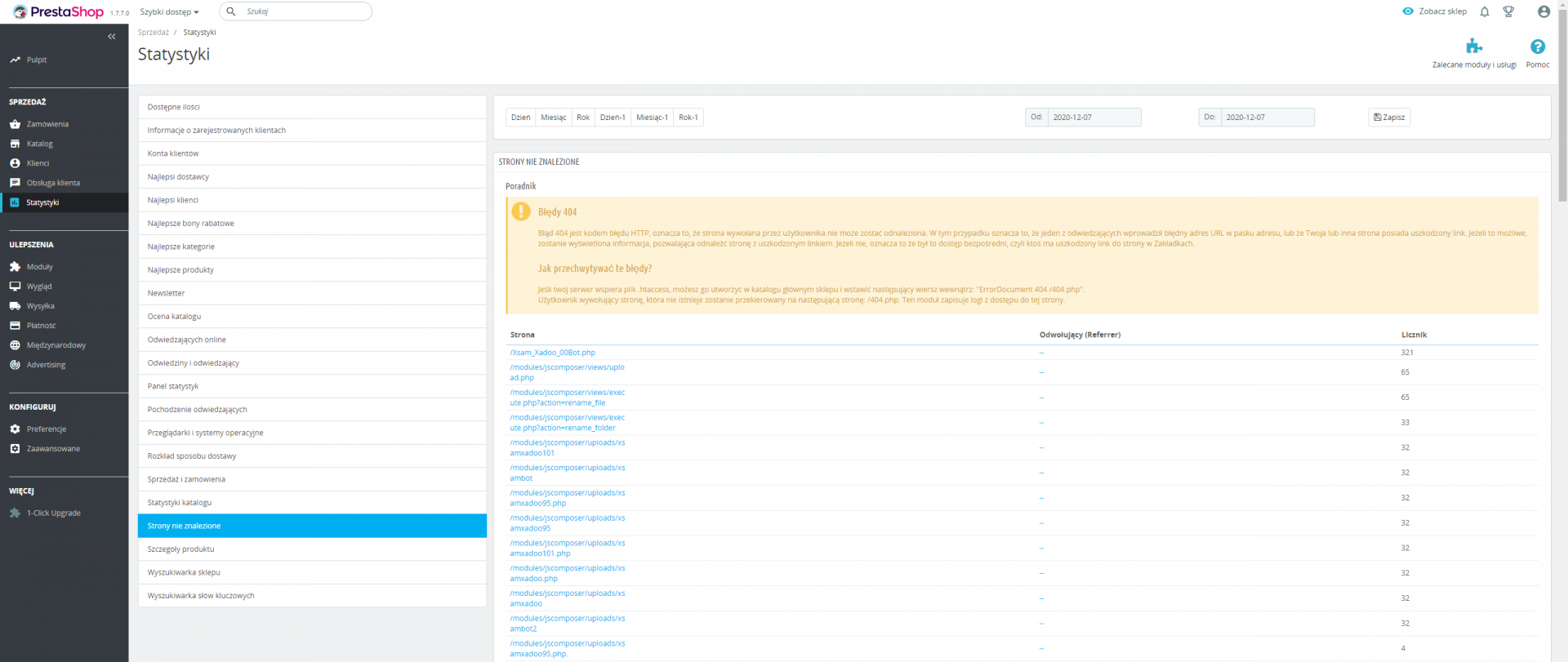Select Statystyki in the sidebar

click(x=64, y=202)
